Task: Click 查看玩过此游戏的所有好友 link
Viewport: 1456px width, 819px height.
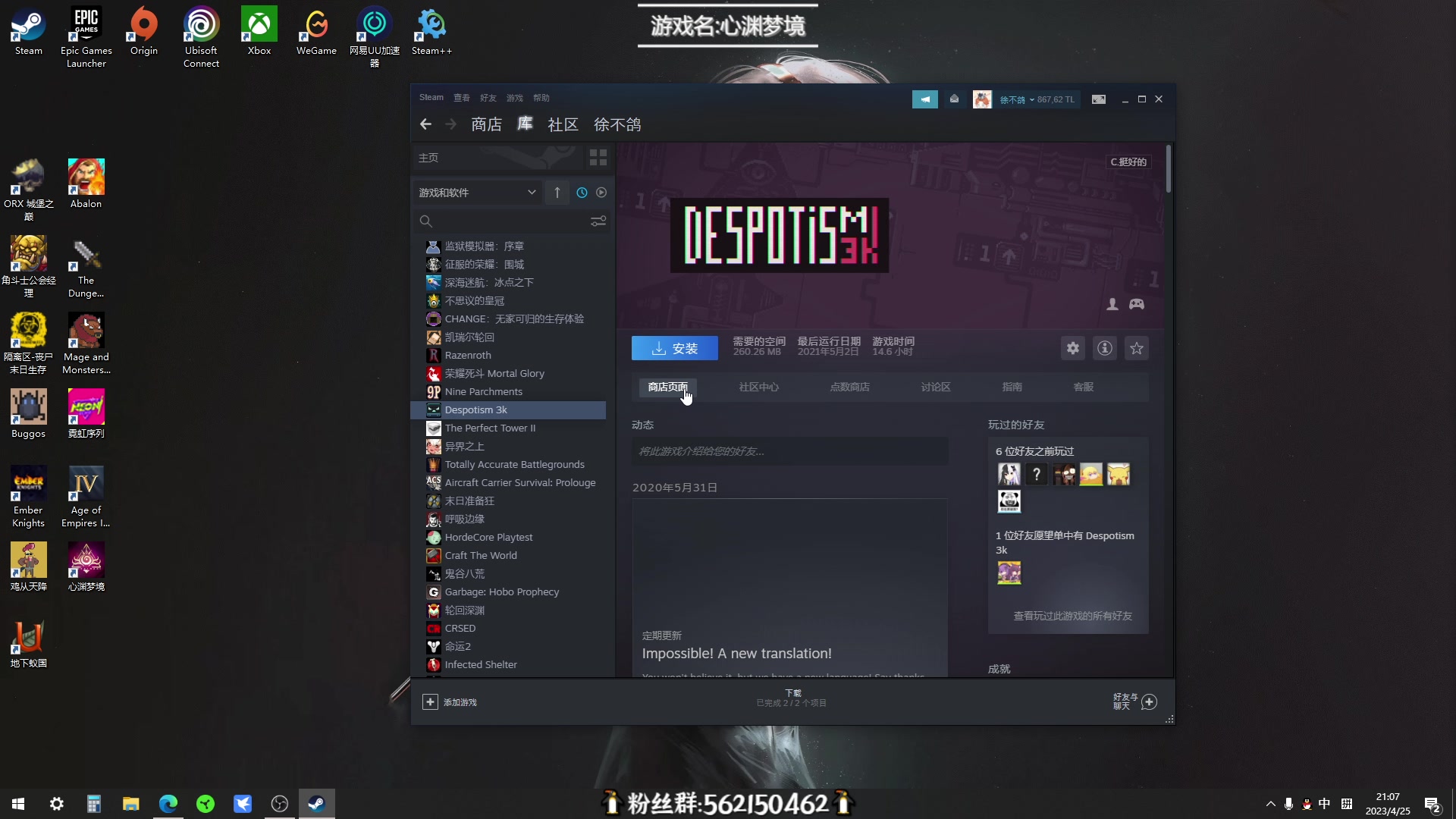Action: point(1072,616)
